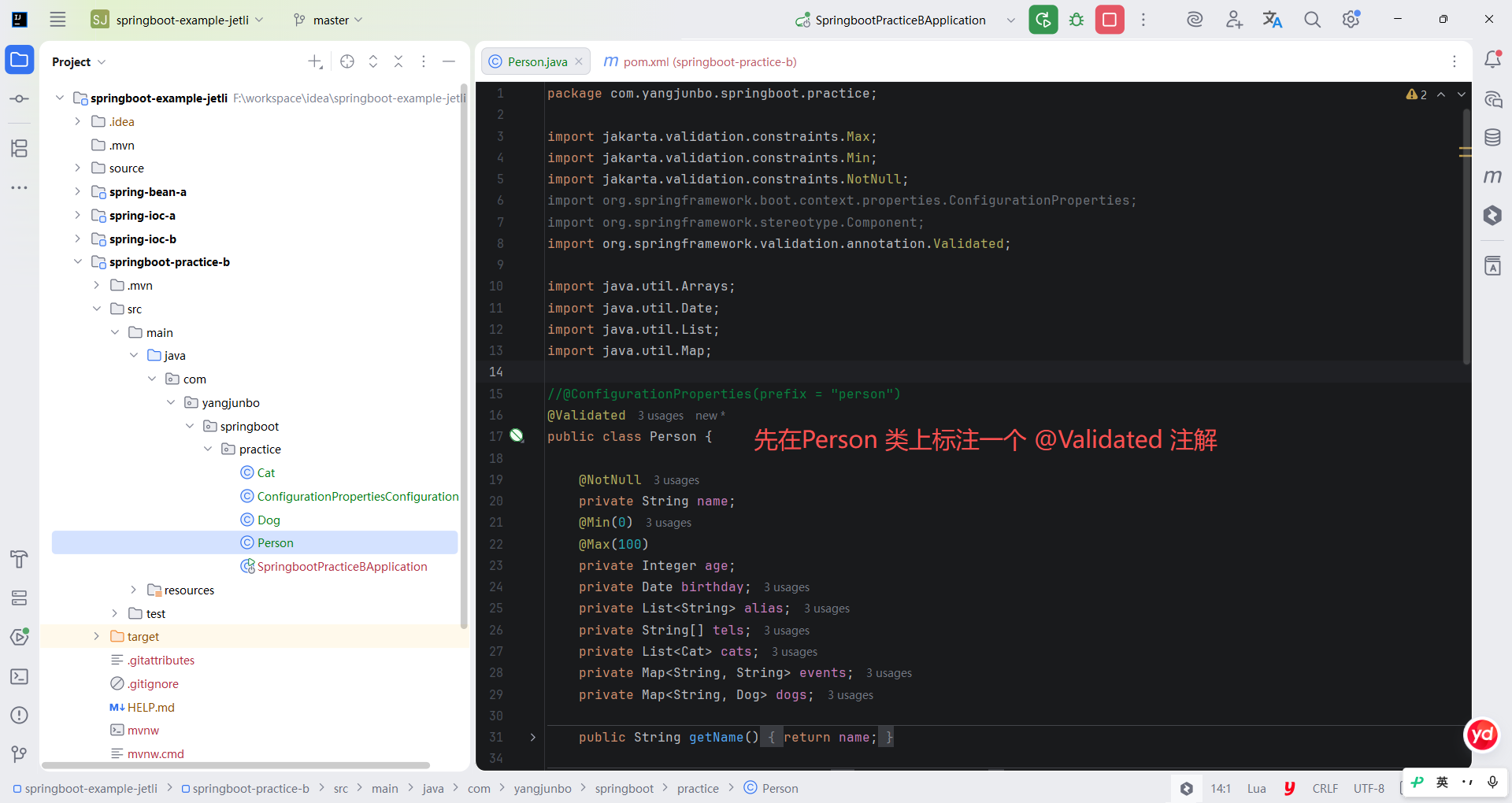Select opened file target icon
The height and width of the screenshot is (803, 1512).
[347, 61]
